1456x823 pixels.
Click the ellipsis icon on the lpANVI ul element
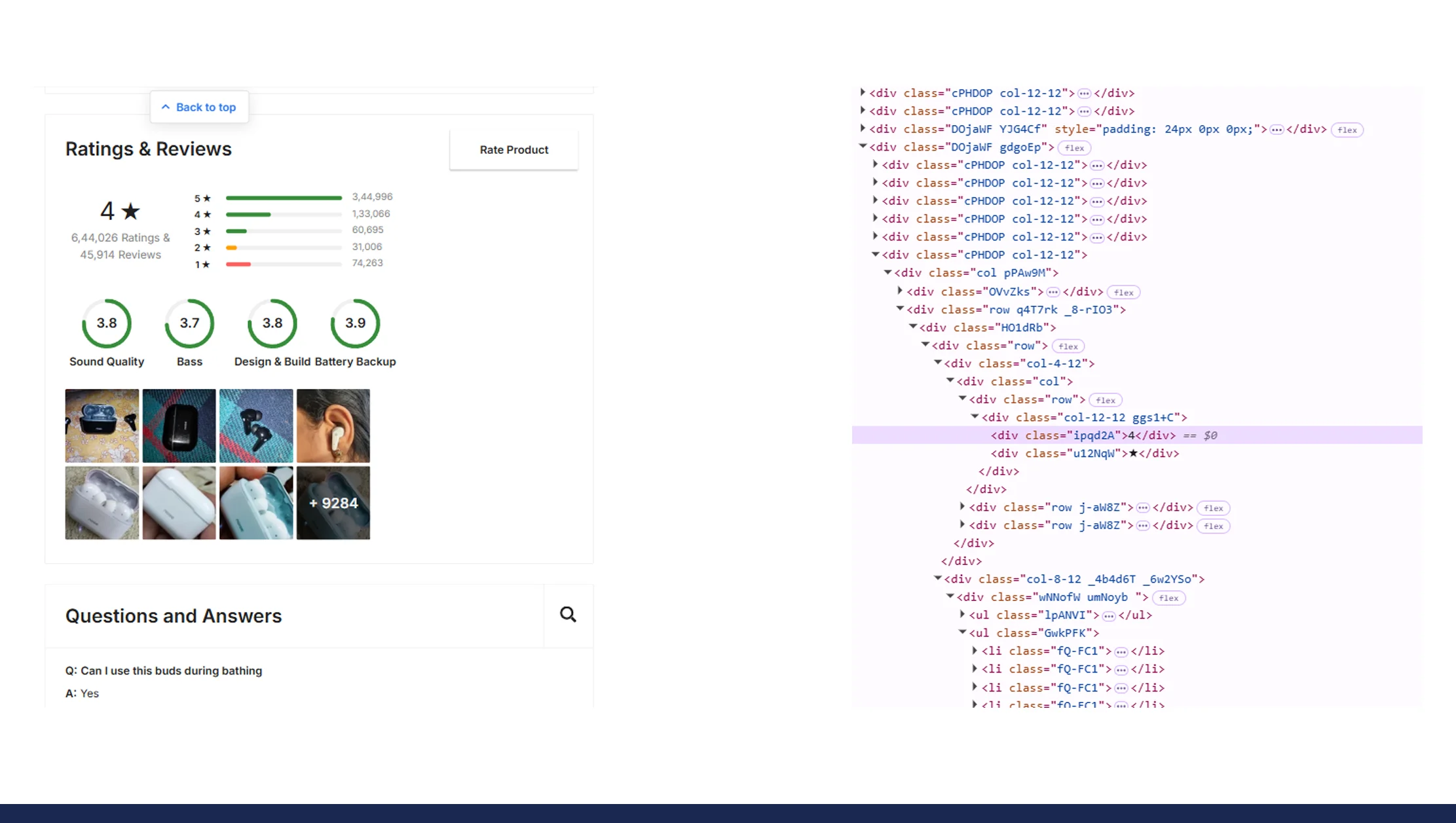tap(1108, 615)
